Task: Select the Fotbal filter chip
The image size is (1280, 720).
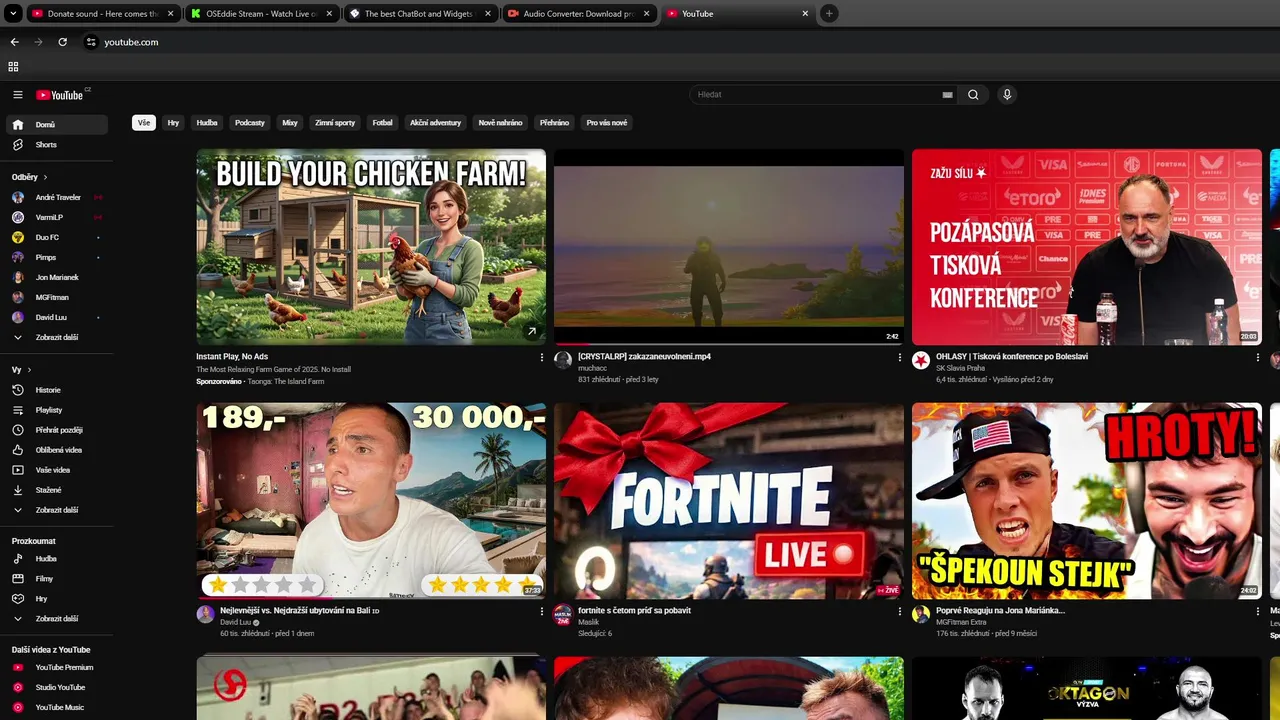Action: [x=383, y=123]
